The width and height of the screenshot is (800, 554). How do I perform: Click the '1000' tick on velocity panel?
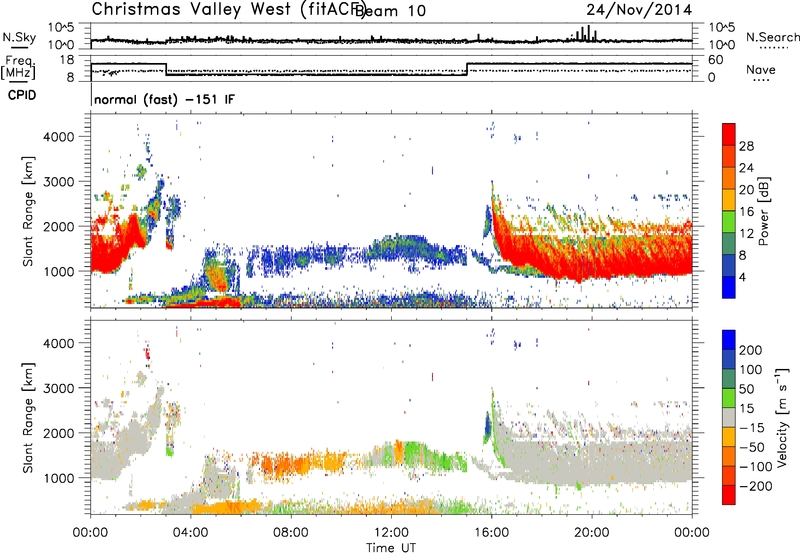pyautogui.click(x=59, y=477)
